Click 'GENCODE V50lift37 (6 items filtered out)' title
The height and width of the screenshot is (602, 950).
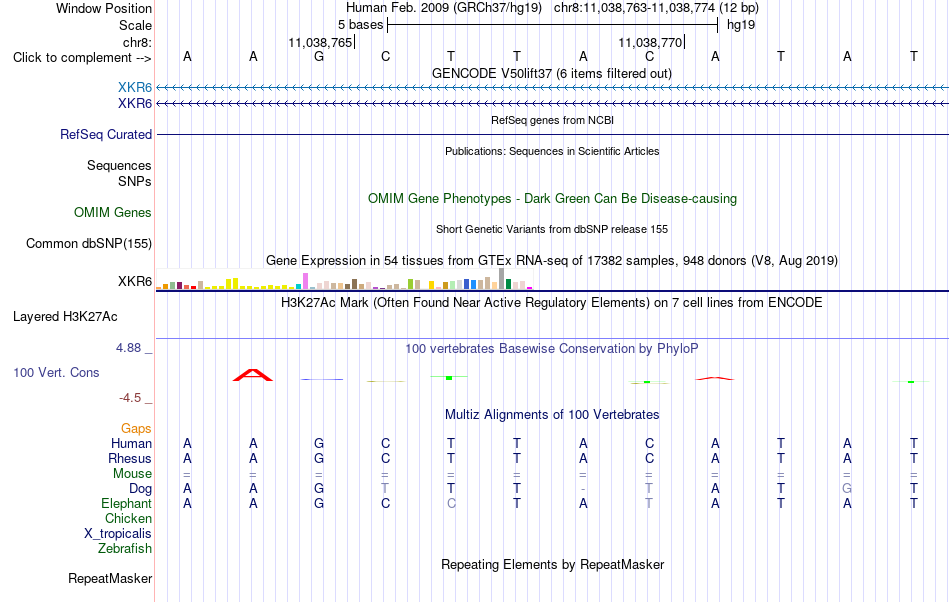point(552,73)
